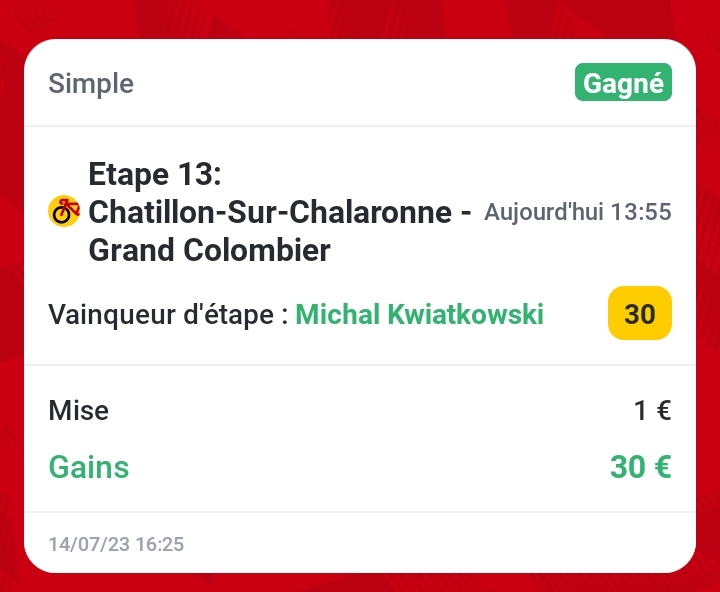The width and height of the screenshot is (720, 592).
Task: Click the yellow odds badge showing 30
Action: tap(639, 314)
